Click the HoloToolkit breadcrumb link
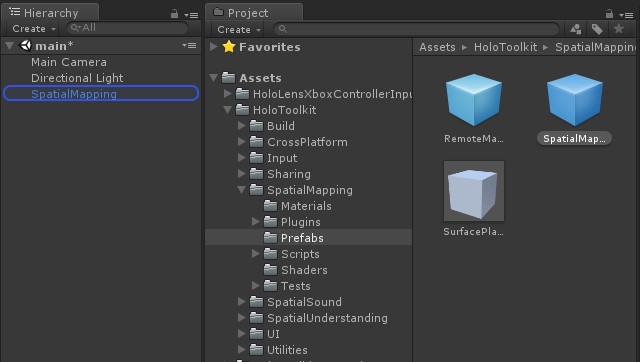The height and width of the screenshot is (362, 640). point(505,47)
